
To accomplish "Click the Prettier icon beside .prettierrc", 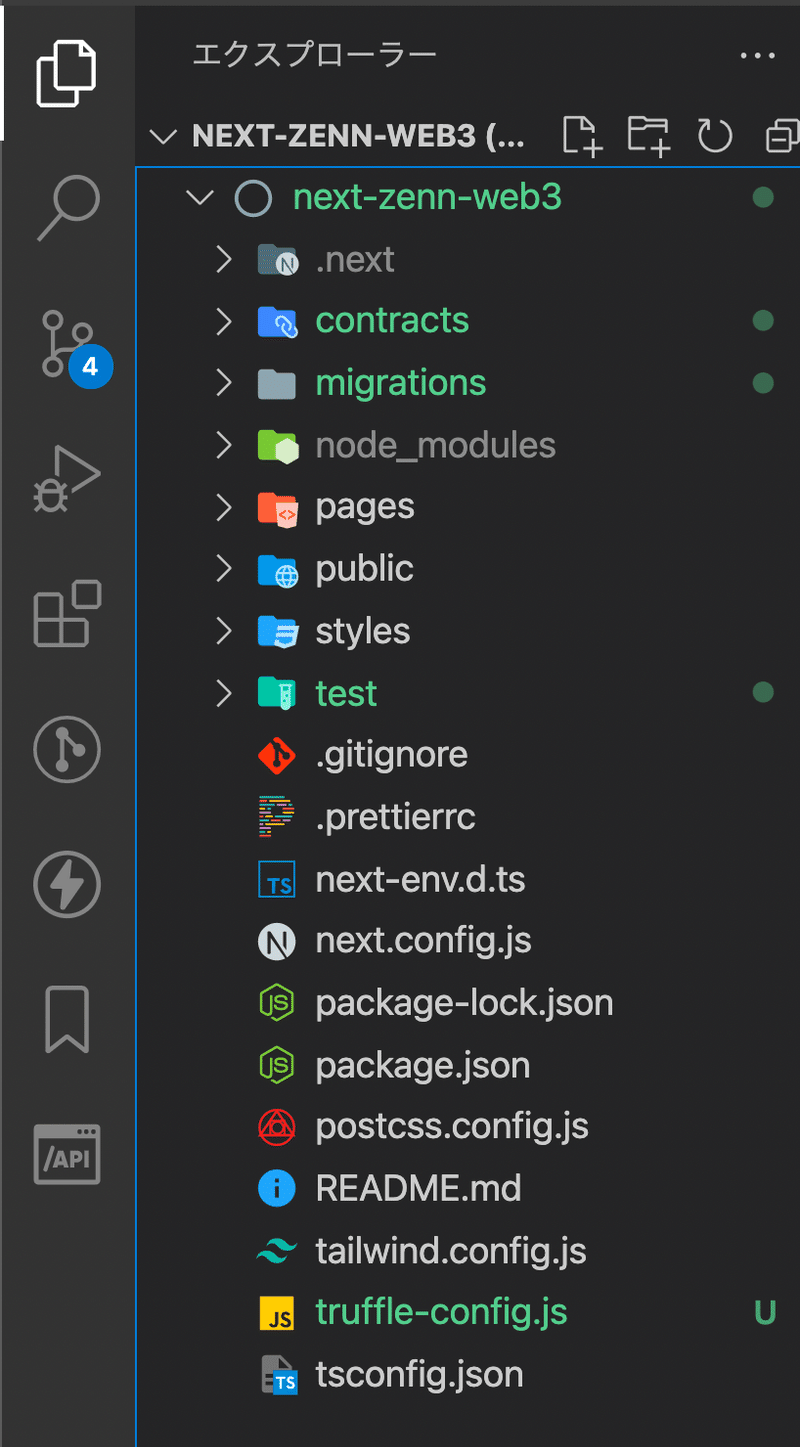I will pyautogui.click(x=277, y=817).
